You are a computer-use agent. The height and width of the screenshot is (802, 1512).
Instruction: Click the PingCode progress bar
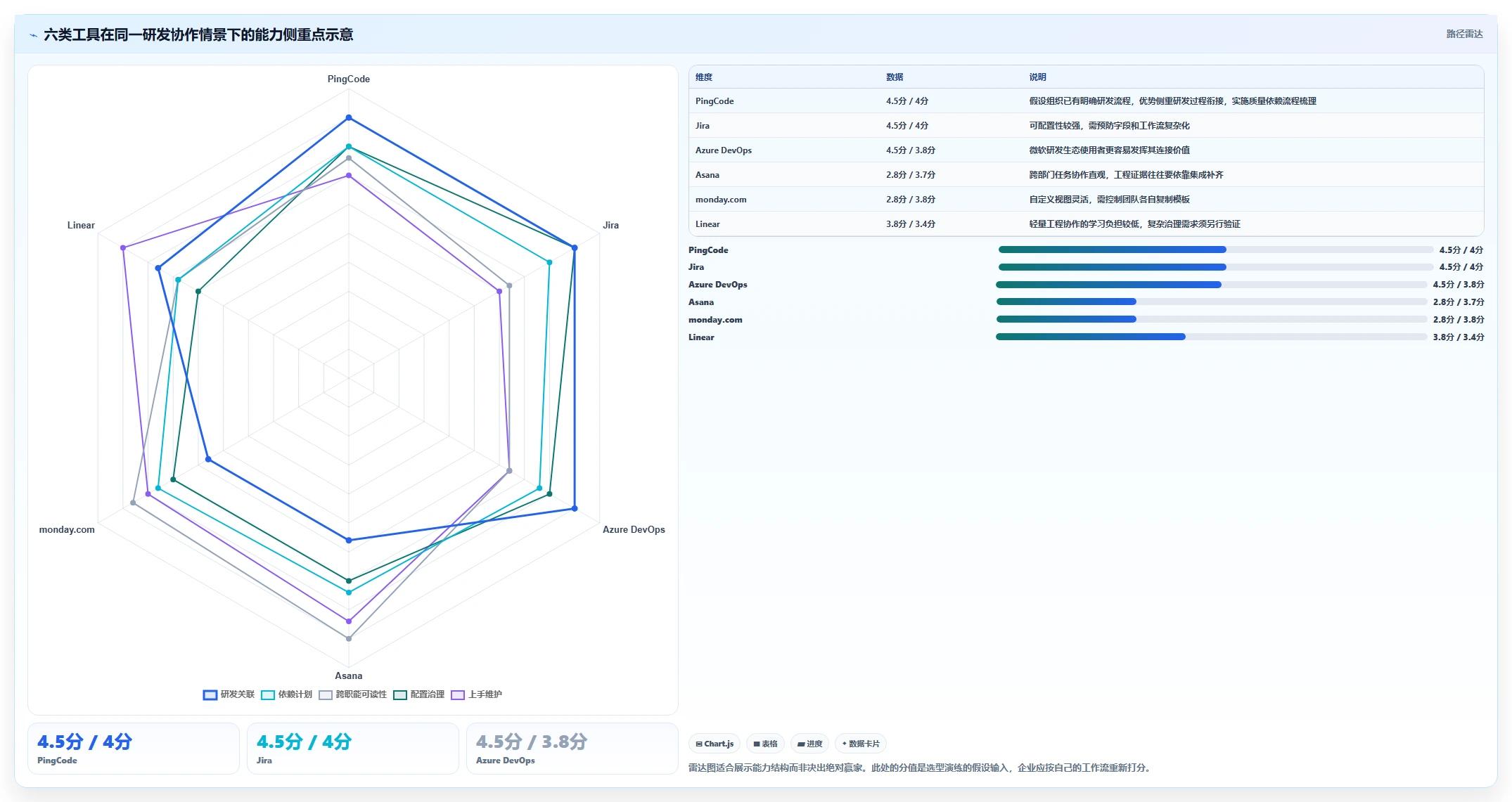tap(1216, 250)
